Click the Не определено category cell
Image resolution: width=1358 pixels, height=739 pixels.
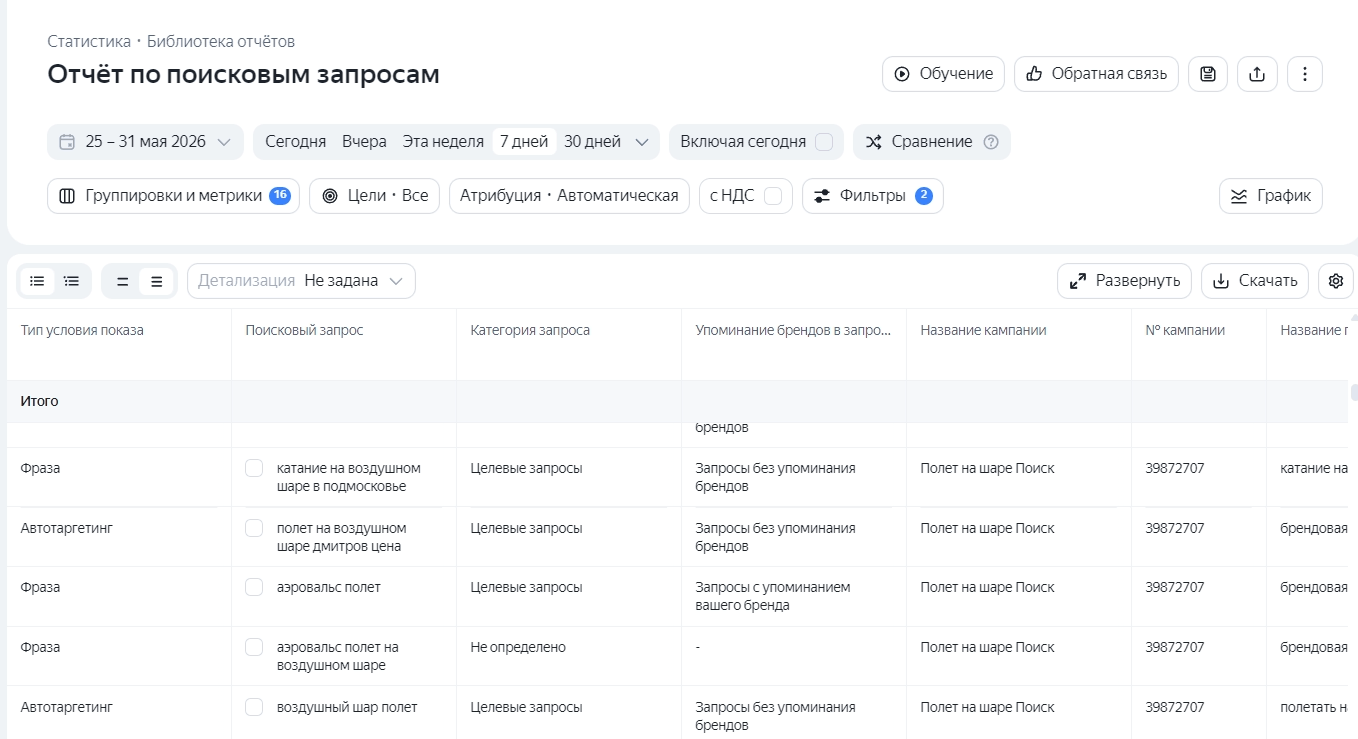[518, 647]
